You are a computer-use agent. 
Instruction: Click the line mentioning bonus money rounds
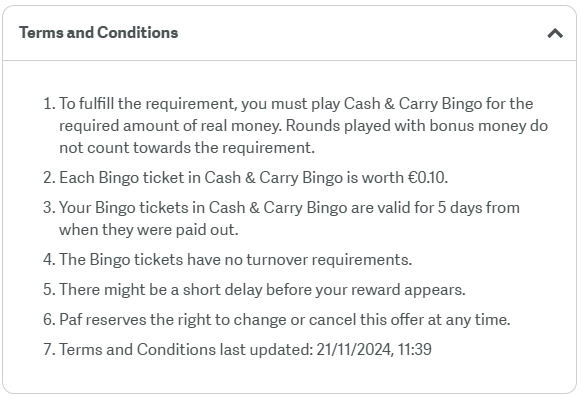[x=304, y=125]
